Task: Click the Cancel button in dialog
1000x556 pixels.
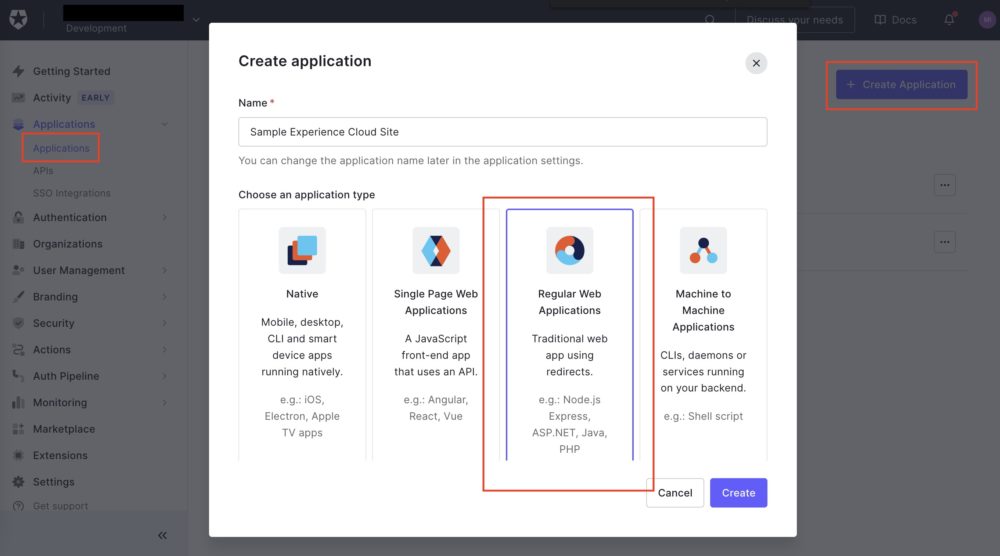Action: 675,493
